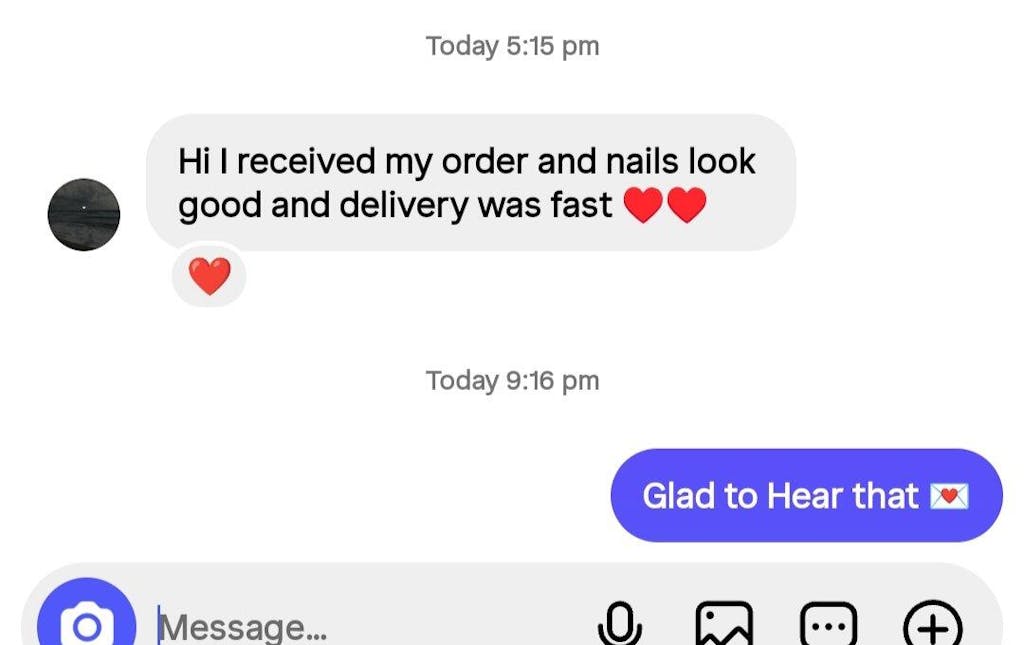Click the camera lens inside blue circle
1024x645 pixels.
pos(87,627)
